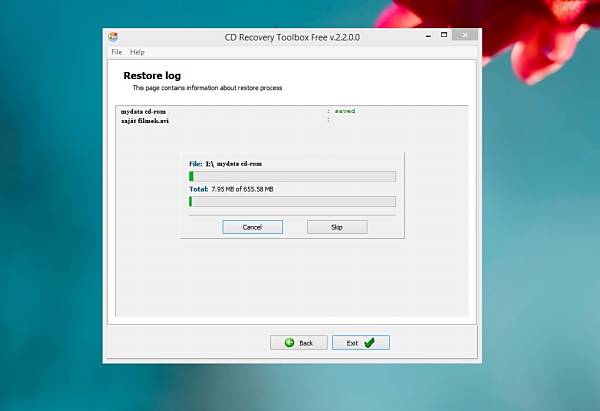Select the 'filmek.avi' log entry
The width and height of the screenshot is (600, 411).
[x=145, y=121]
